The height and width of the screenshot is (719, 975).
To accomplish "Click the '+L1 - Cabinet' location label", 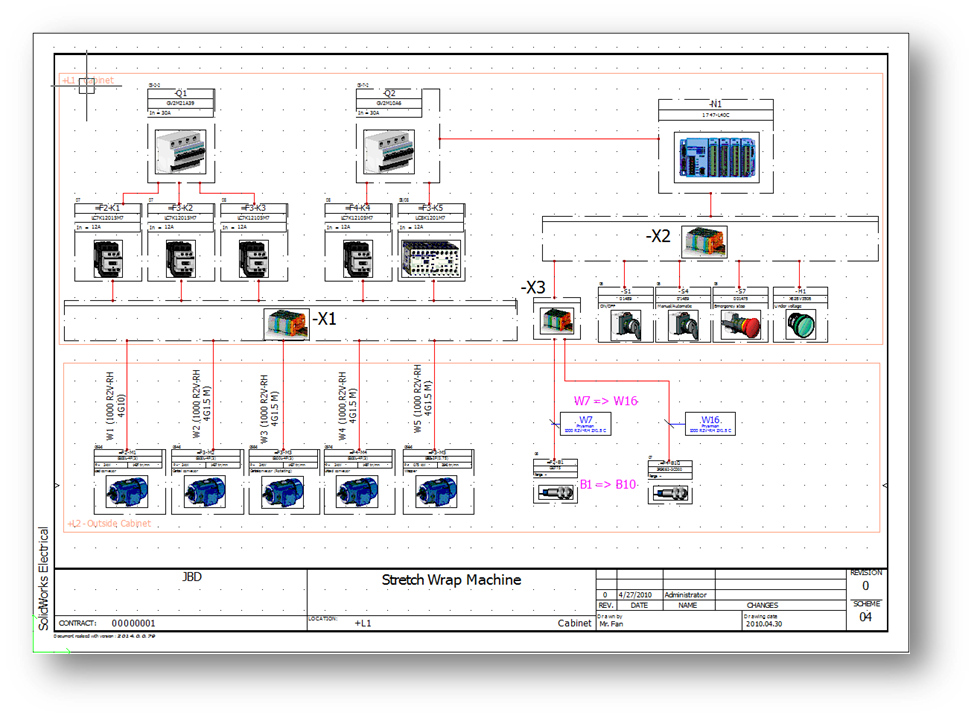I will coord(88,80).
